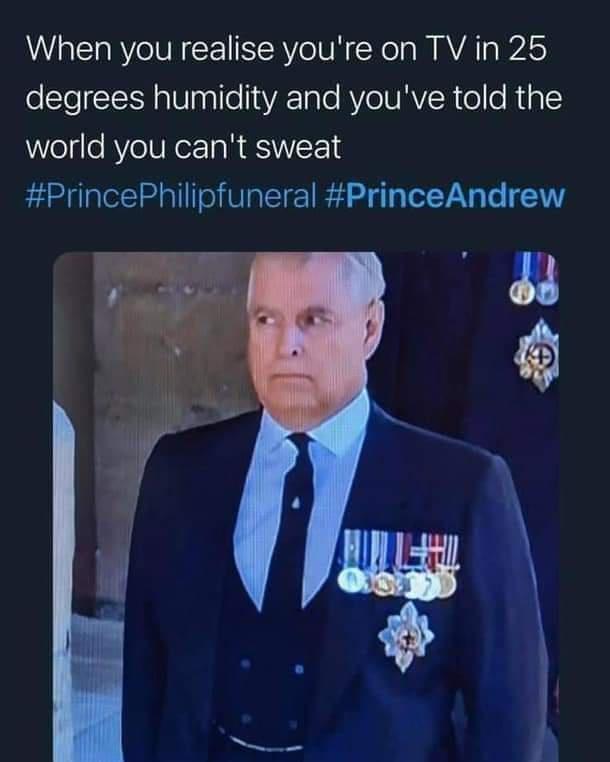This screenshot has width=610, height=762.
Task: Click the word "humidity" in the tweet
Action: pyautogui.click(x=214, y=99)
